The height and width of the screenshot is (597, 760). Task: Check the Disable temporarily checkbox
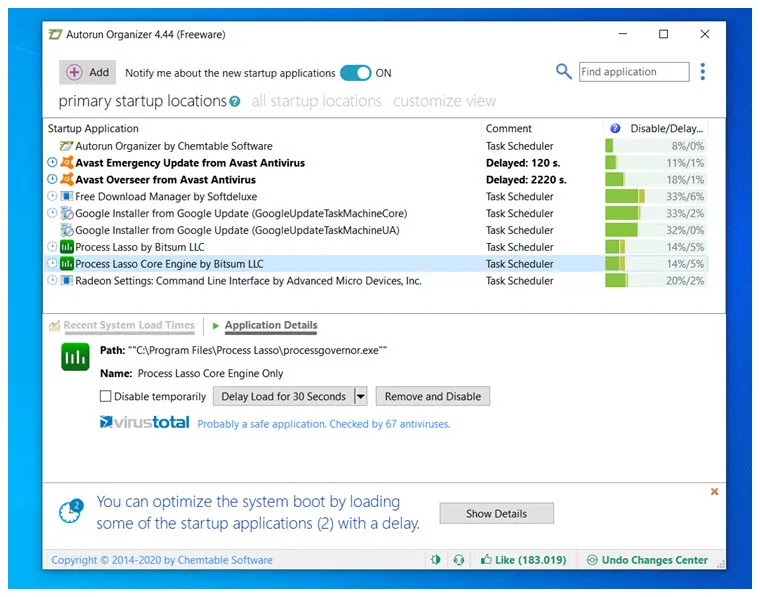point(105,396)
